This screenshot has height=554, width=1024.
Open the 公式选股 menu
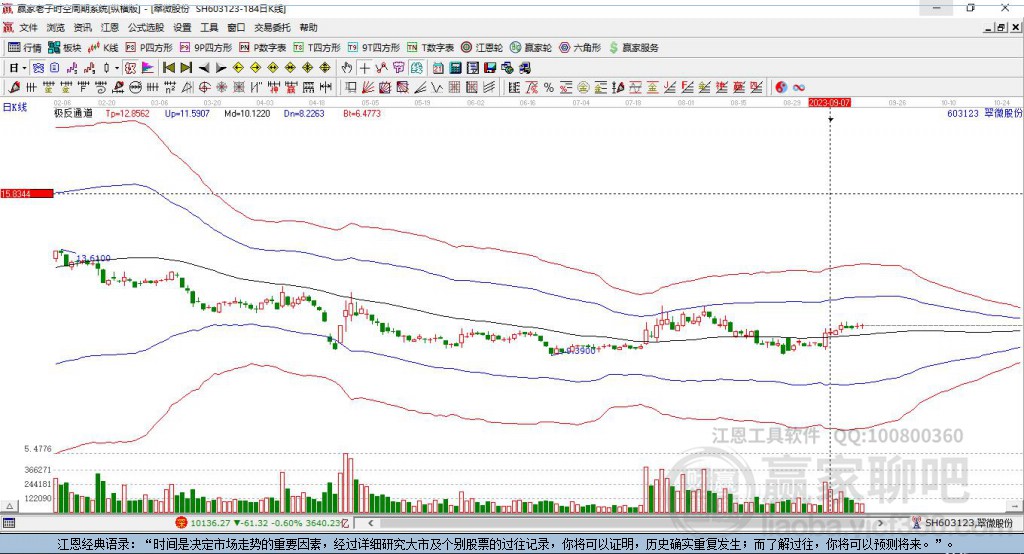click(x=146, y=27)
